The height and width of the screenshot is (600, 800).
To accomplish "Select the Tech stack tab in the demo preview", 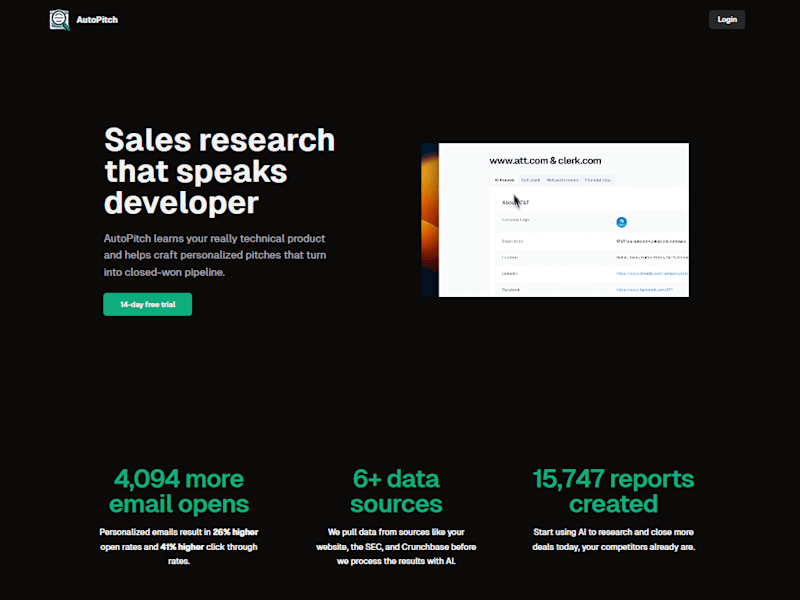I will (530, 180).
